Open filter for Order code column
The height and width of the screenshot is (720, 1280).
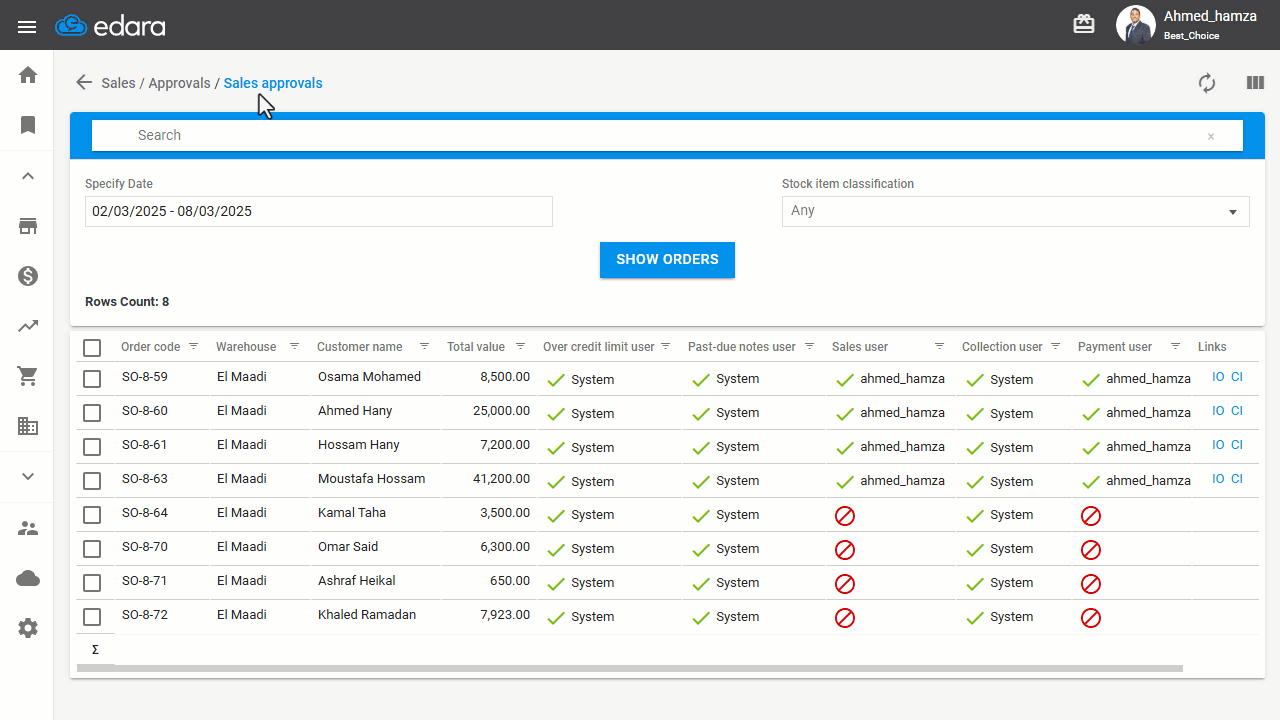point(194,346)
